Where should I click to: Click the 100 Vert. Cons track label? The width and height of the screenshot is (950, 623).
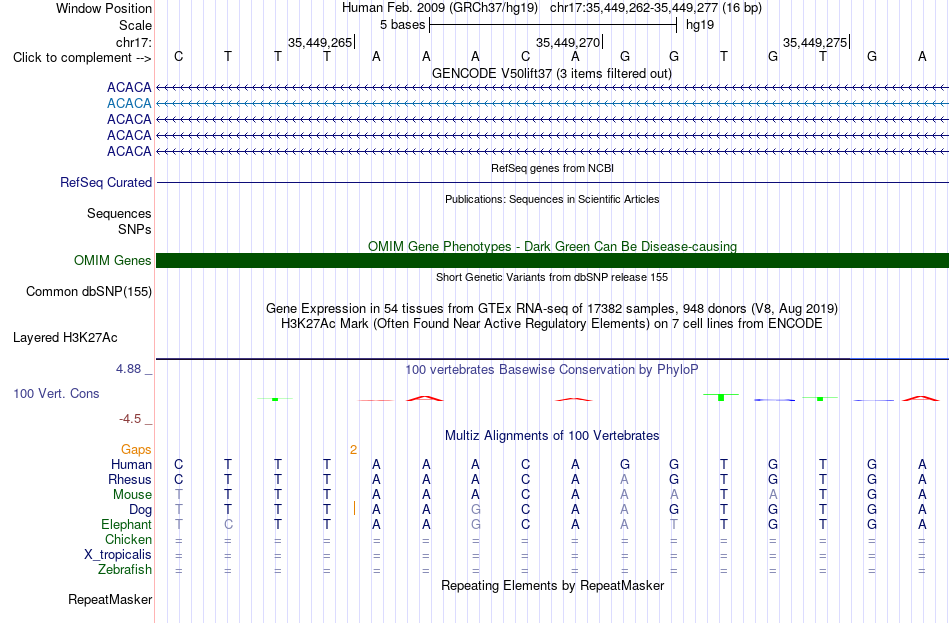tap(56, 394)
